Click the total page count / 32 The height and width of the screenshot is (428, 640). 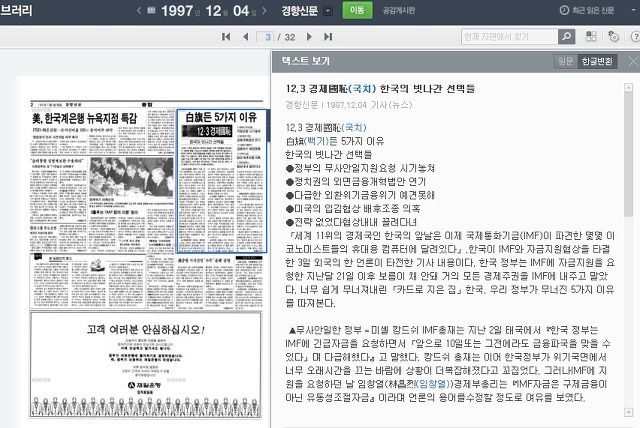point(287,37)
